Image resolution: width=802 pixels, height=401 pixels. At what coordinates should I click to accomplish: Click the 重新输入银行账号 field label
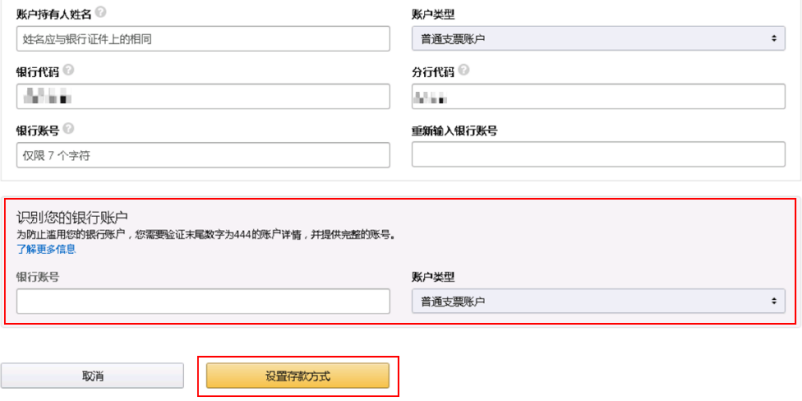point(455,130)
